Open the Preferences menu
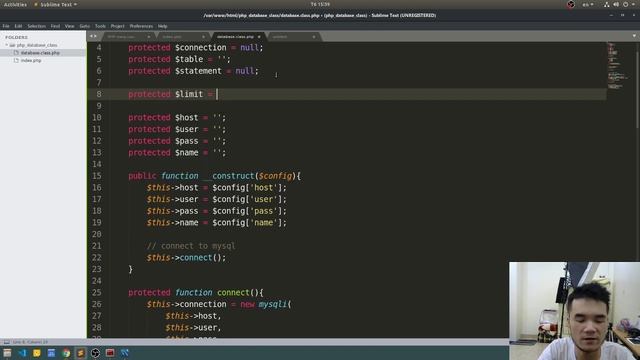This screenshot has height=360, width=640. (141, 26)
